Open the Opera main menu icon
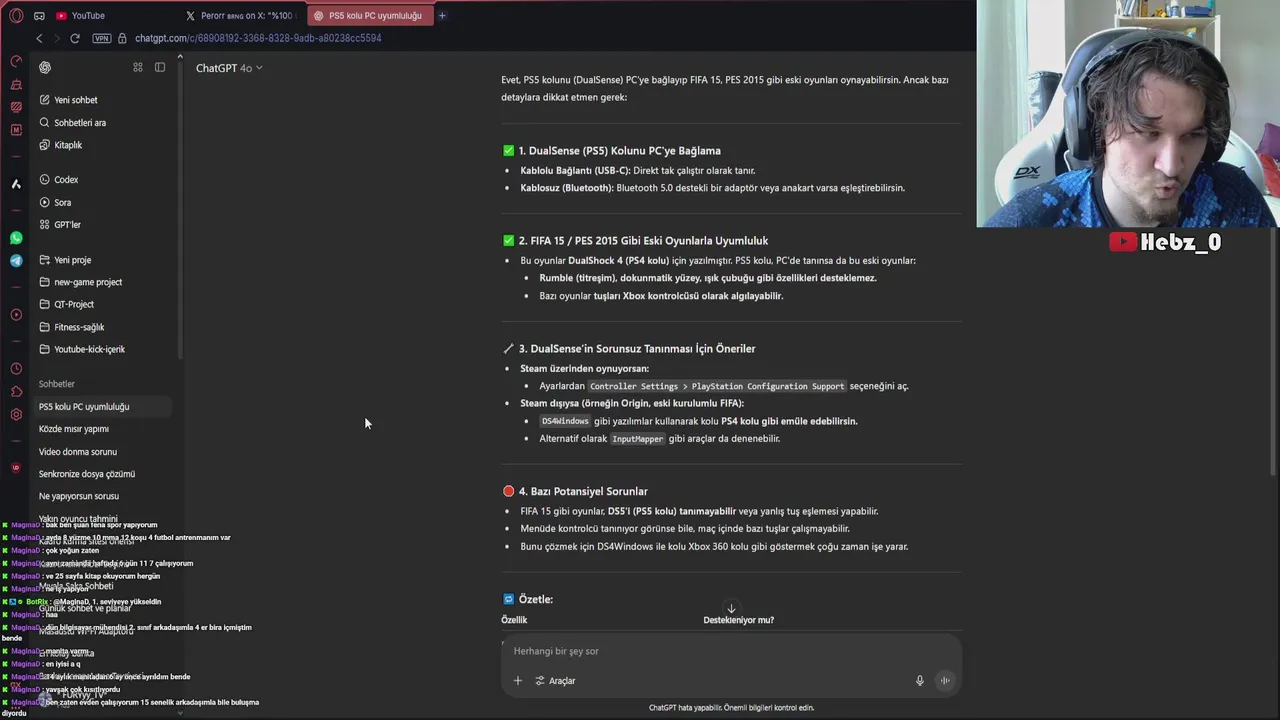This screenshot has width=1280, height=720. pyautogui.click(x=16, y=15)
